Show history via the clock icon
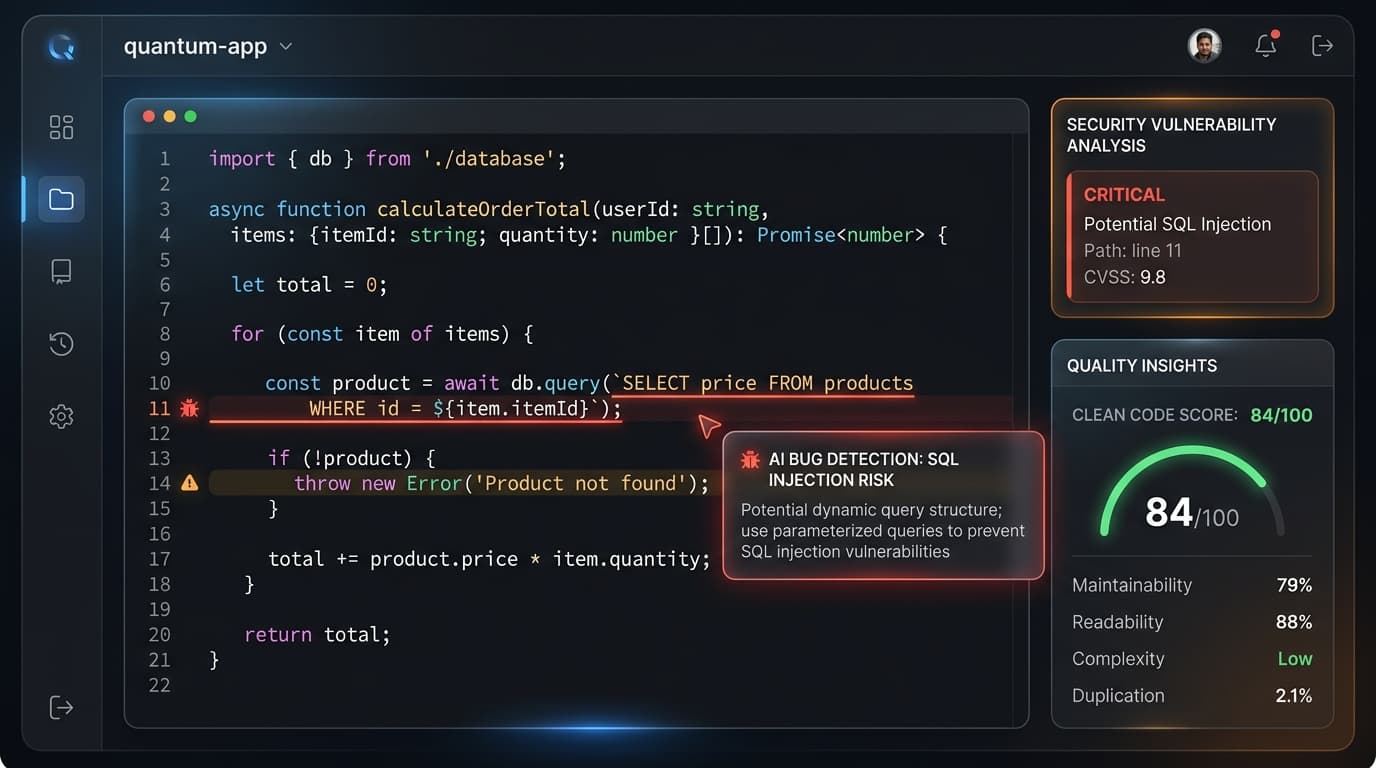1376x768 pixels. pyautogui.click(x=61, y=344)
